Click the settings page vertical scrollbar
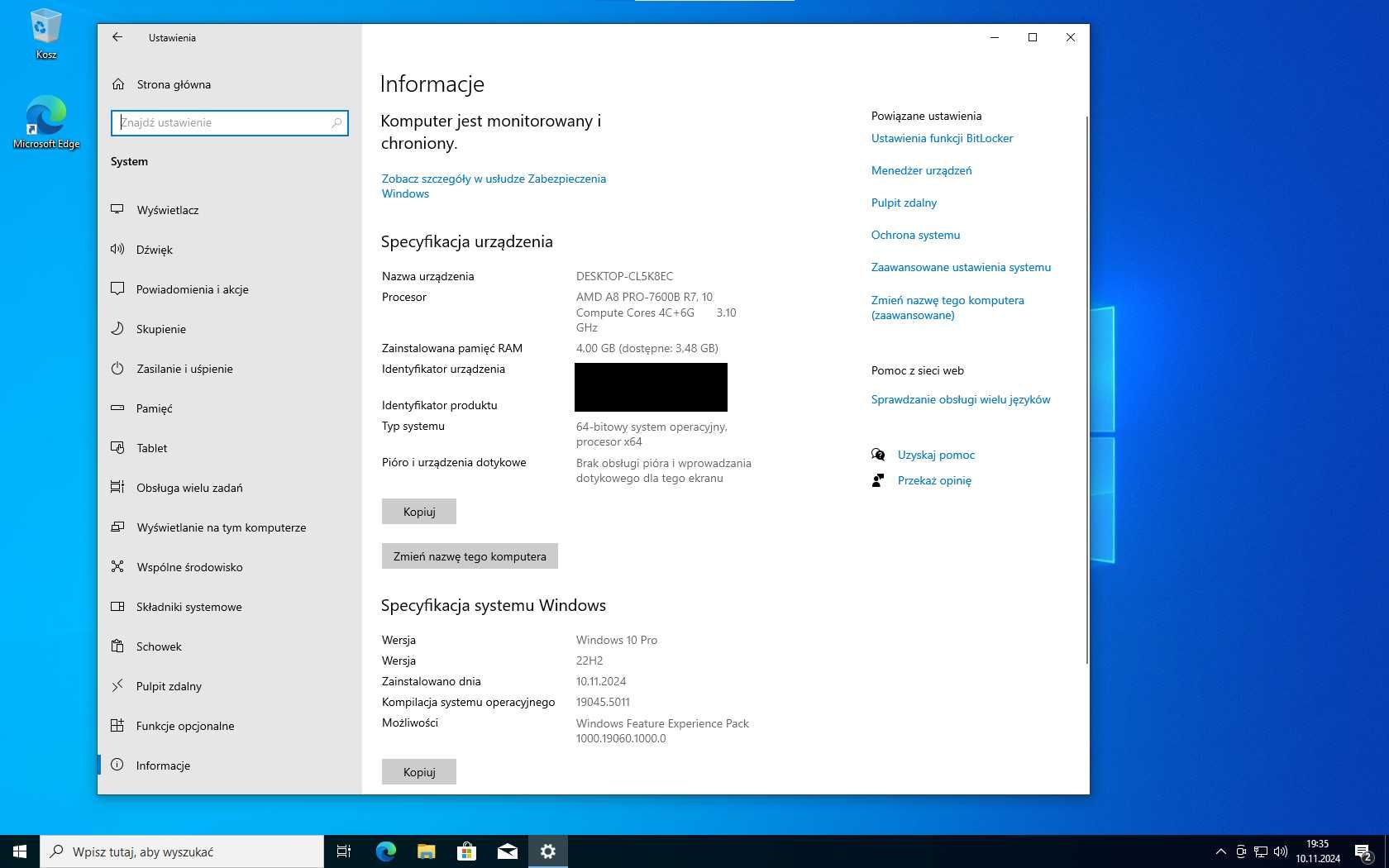Viewport: 1389px width, 868px height. coord(1086,389)
